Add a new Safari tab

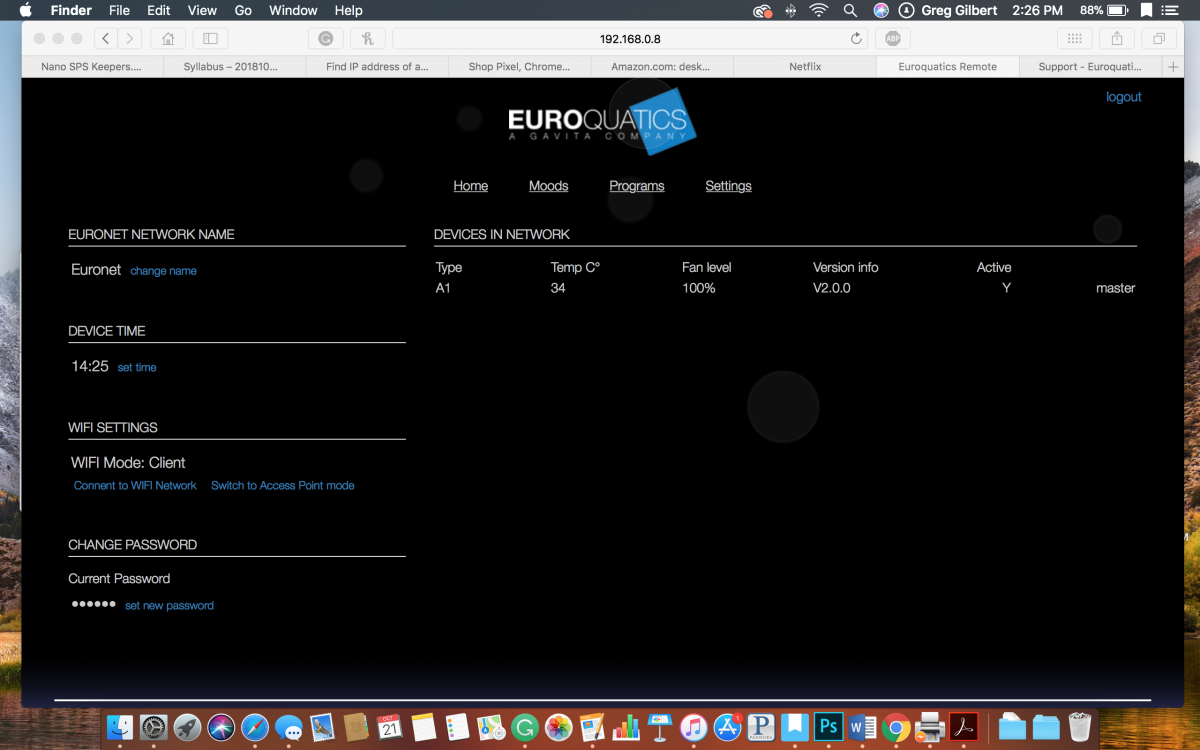[1173, 67]
